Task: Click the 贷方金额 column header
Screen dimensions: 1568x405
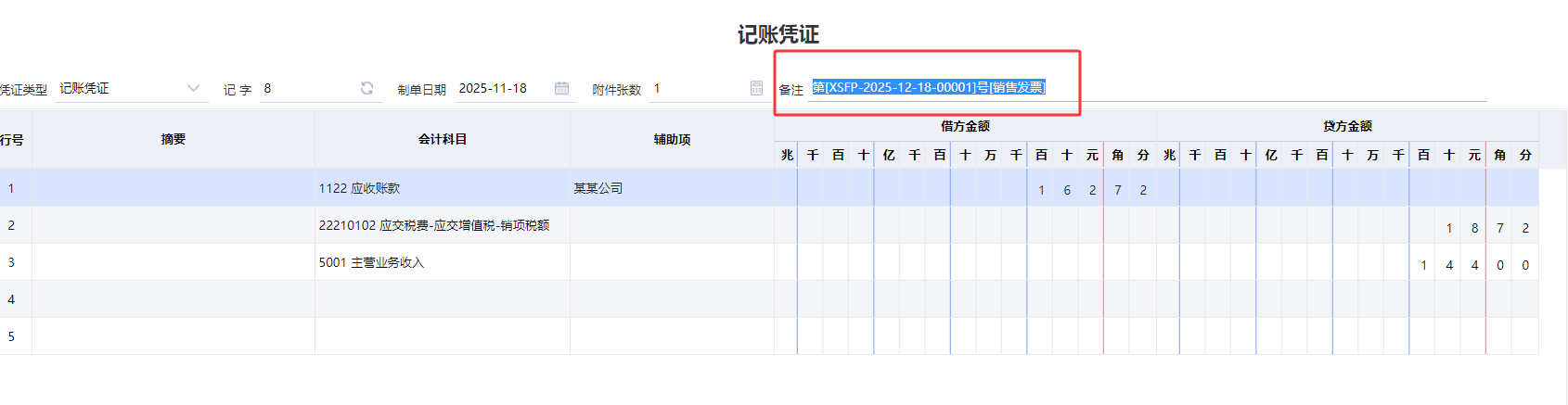Action: coord(1347,126)
